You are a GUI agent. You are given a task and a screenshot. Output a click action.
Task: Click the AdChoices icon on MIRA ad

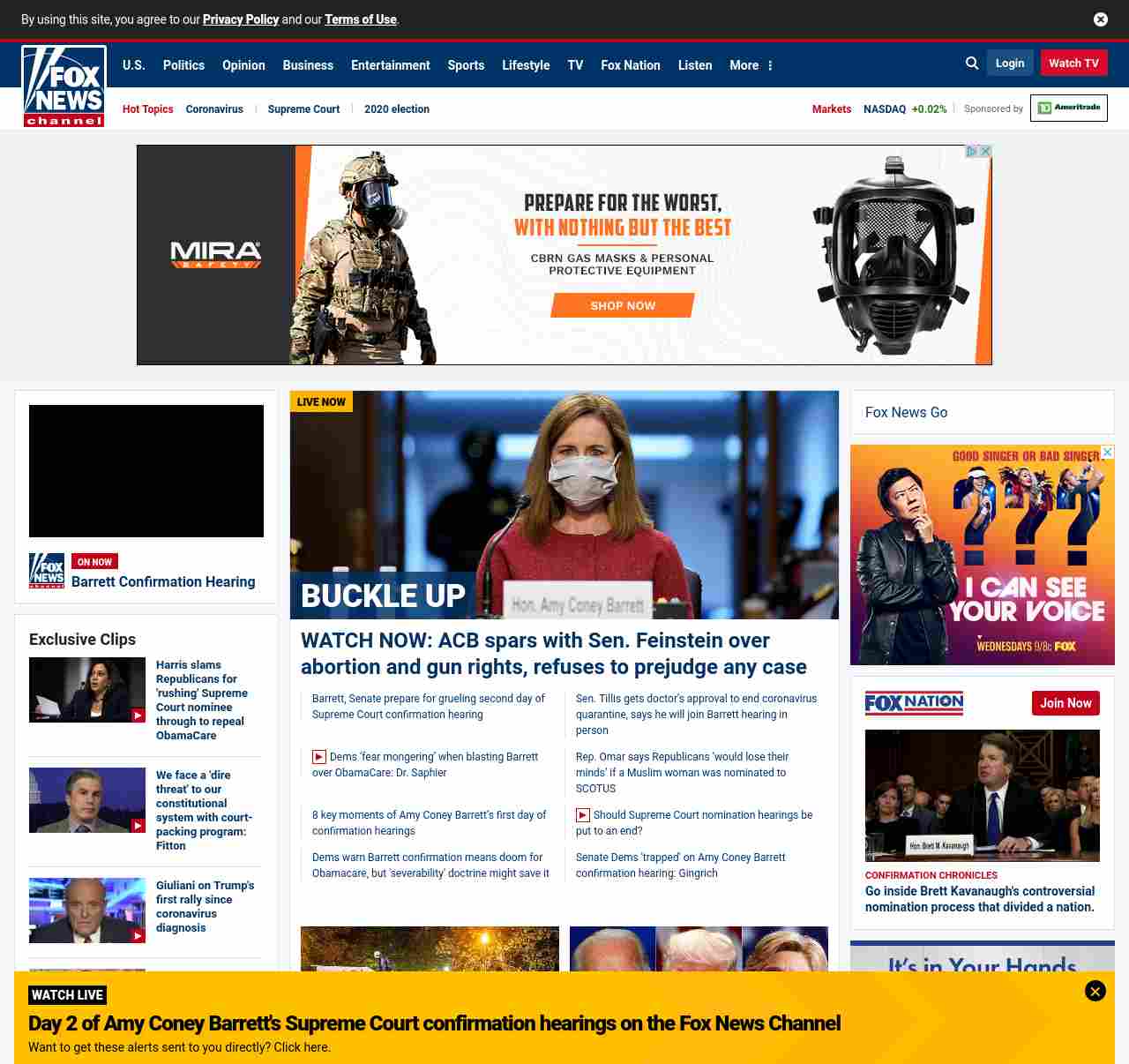click(971, 152)
